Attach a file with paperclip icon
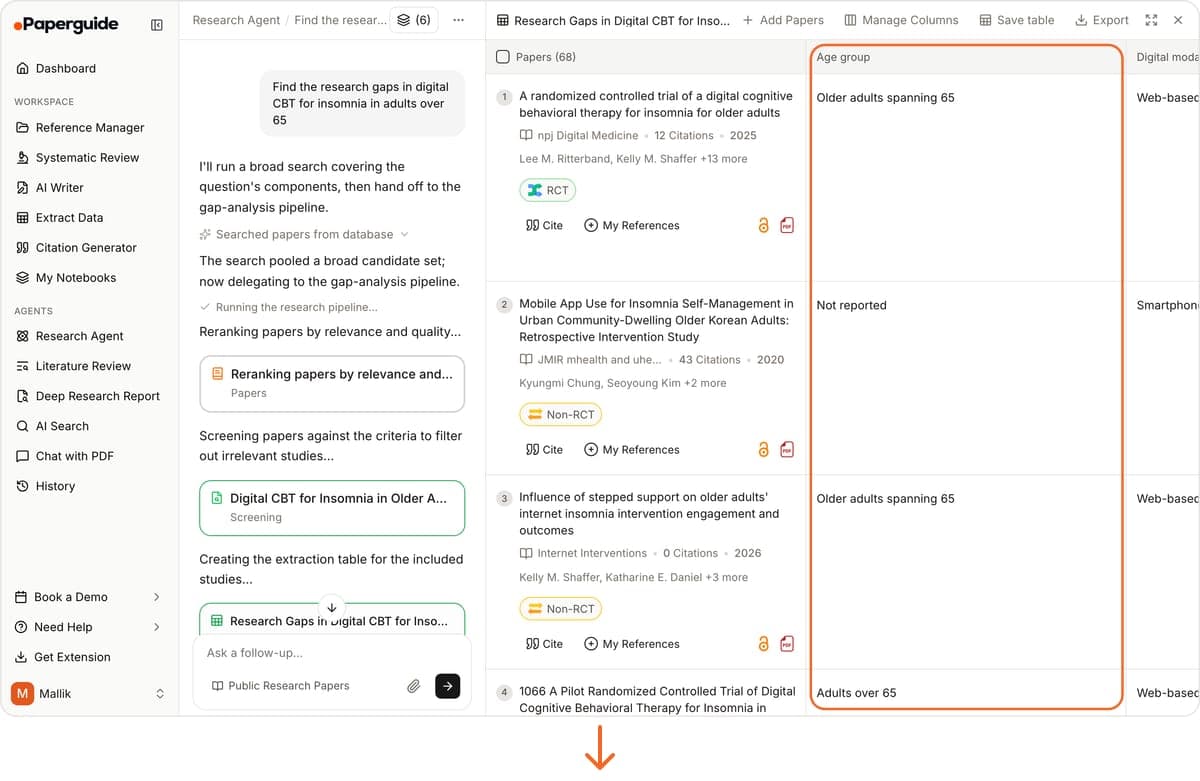 (x=413, y=686)
